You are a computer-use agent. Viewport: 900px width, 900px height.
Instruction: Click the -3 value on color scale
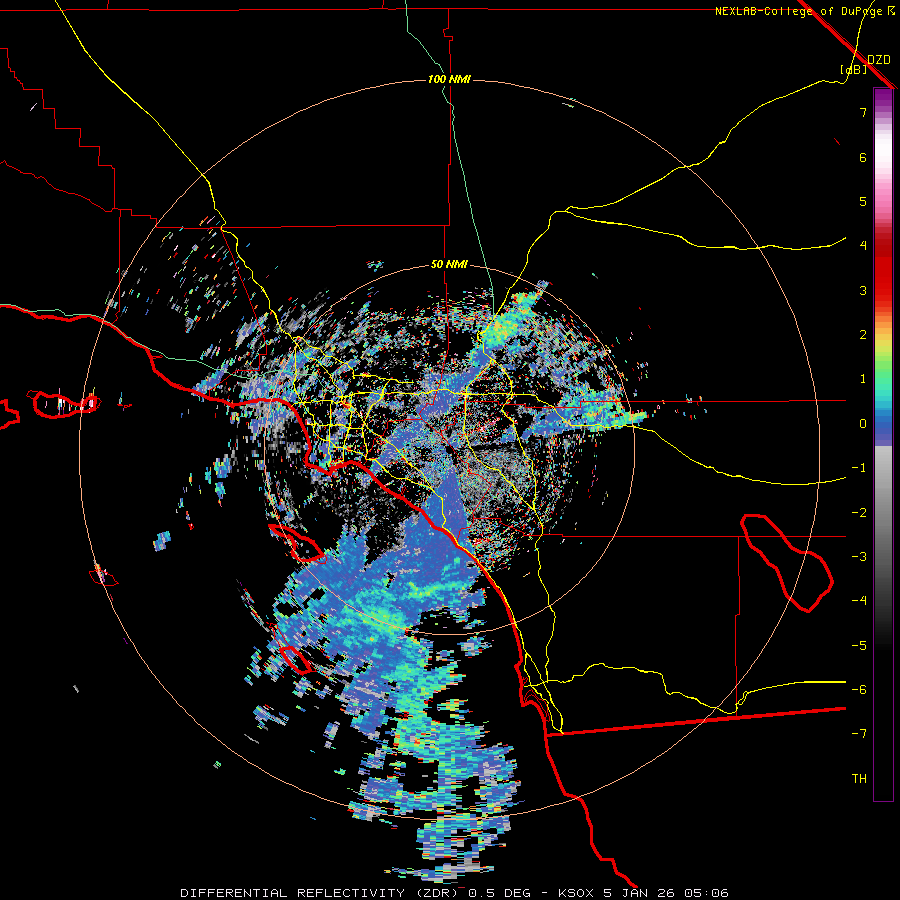pos(859,557)
